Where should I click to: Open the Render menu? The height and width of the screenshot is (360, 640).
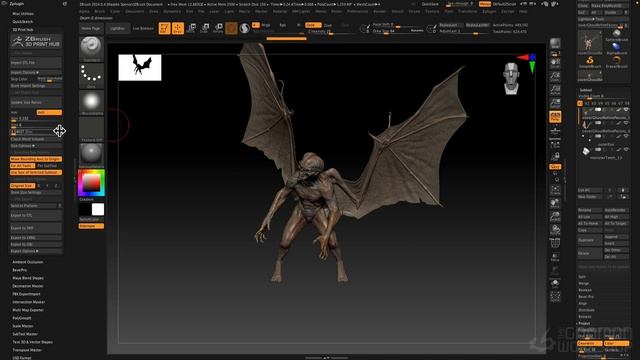click(x=379, y=11)
